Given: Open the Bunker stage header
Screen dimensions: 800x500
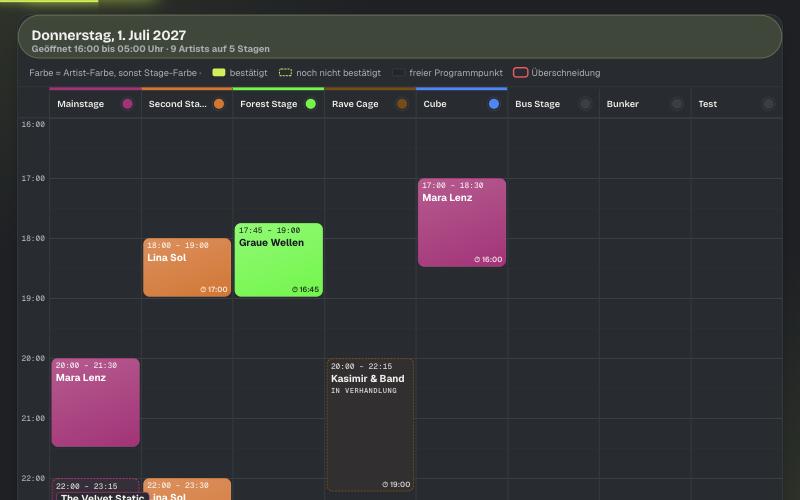Looking at the screenshot, I should (x=645, y=104).
